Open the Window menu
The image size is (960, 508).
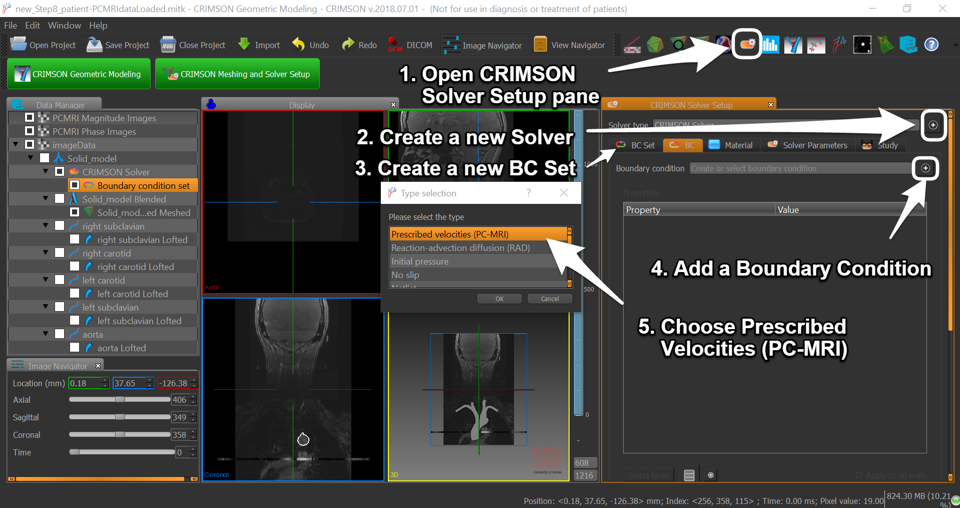pyautogui.click(x=64, y=25)
